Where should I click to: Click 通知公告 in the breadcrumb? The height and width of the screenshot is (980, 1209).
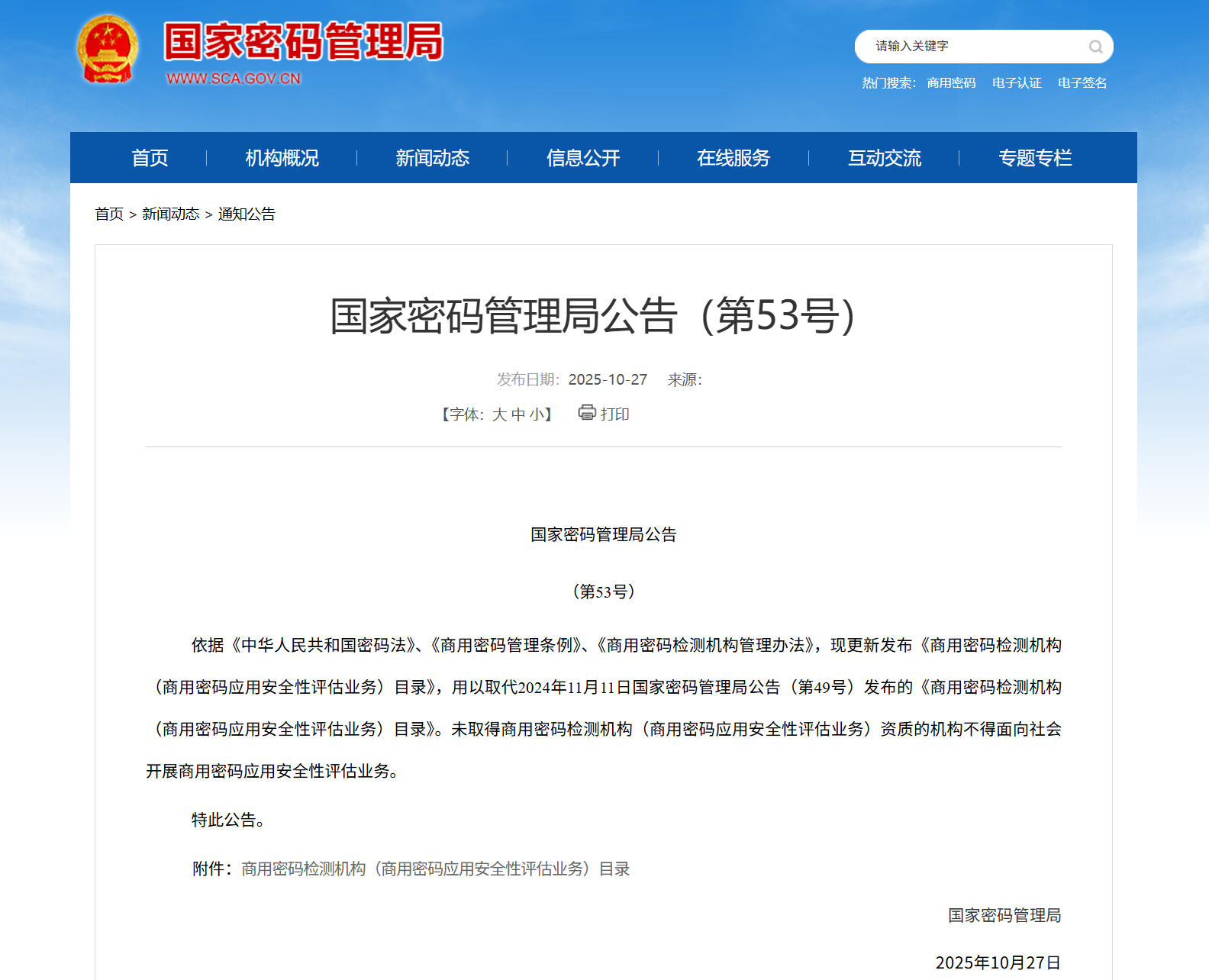point(247,214)
